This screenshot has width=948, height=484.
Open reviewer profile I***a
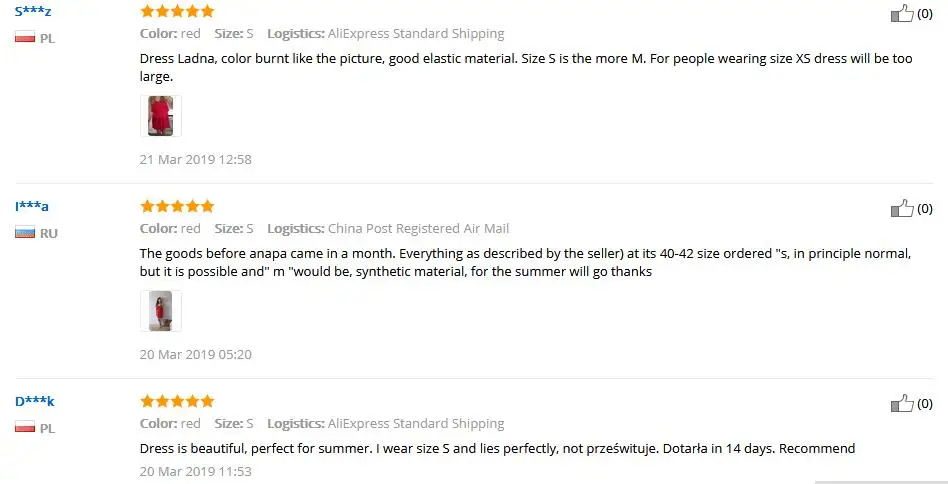[32, 207]
